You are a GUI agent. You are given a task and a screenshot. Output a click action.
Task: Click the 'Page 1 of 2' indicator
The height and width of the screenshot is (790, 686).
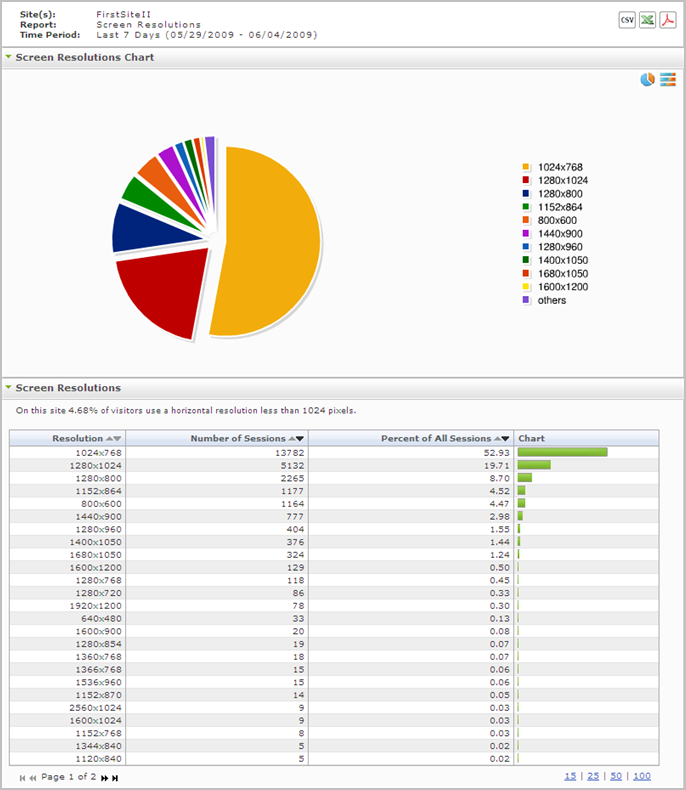[x=68, y=776]
